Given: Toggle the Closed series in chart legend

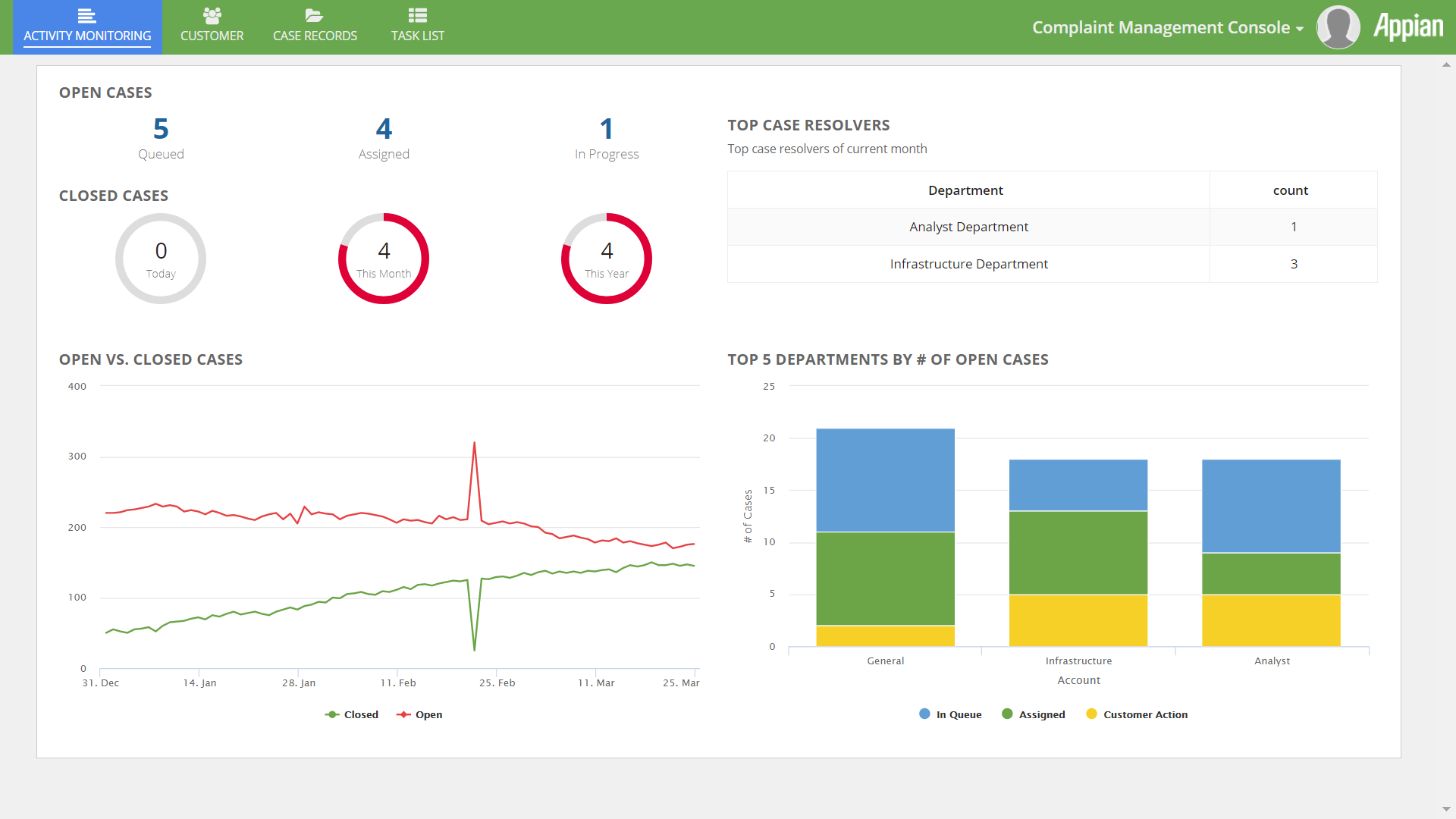Looking at the screenshot, I should click(352, 714).
